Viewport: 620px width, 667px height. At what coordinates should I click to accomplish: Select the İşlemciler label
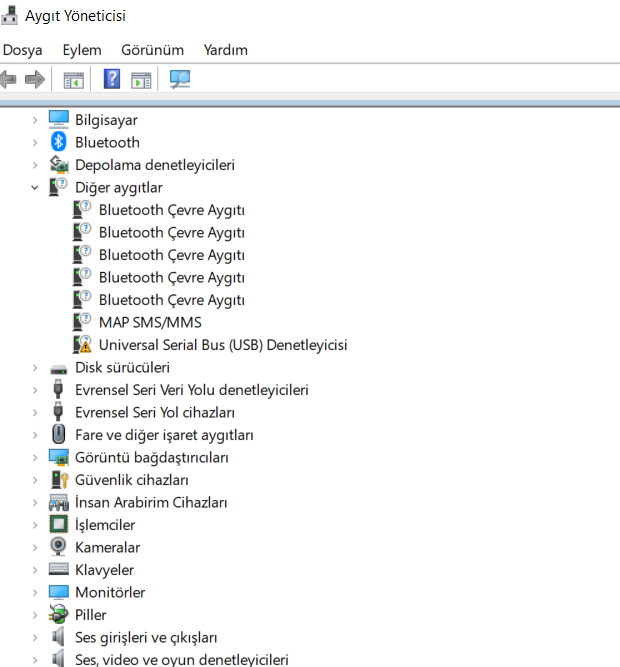point(105,525)
